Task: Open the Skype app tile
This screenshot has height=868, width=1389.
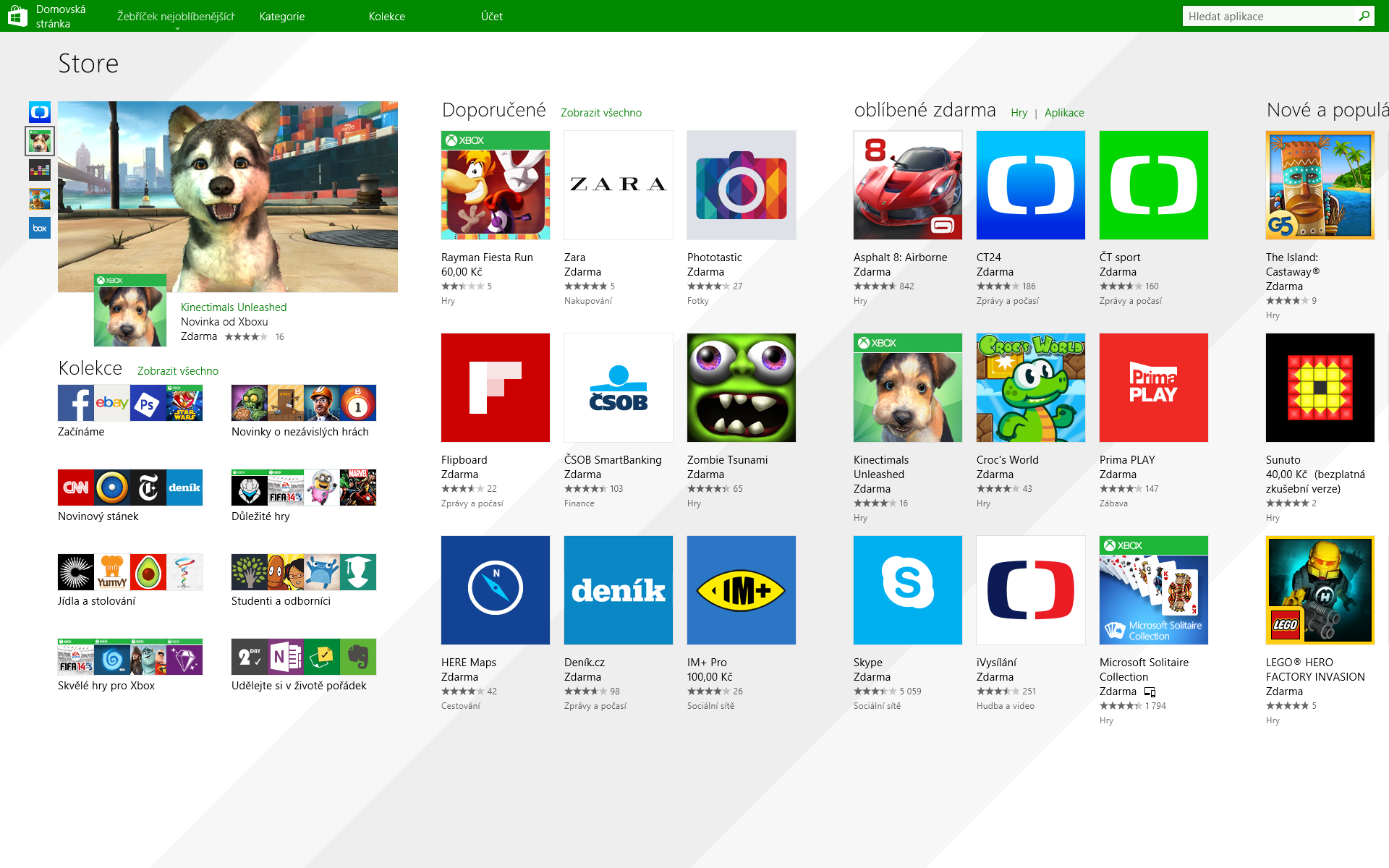Action: coord(908,590)
